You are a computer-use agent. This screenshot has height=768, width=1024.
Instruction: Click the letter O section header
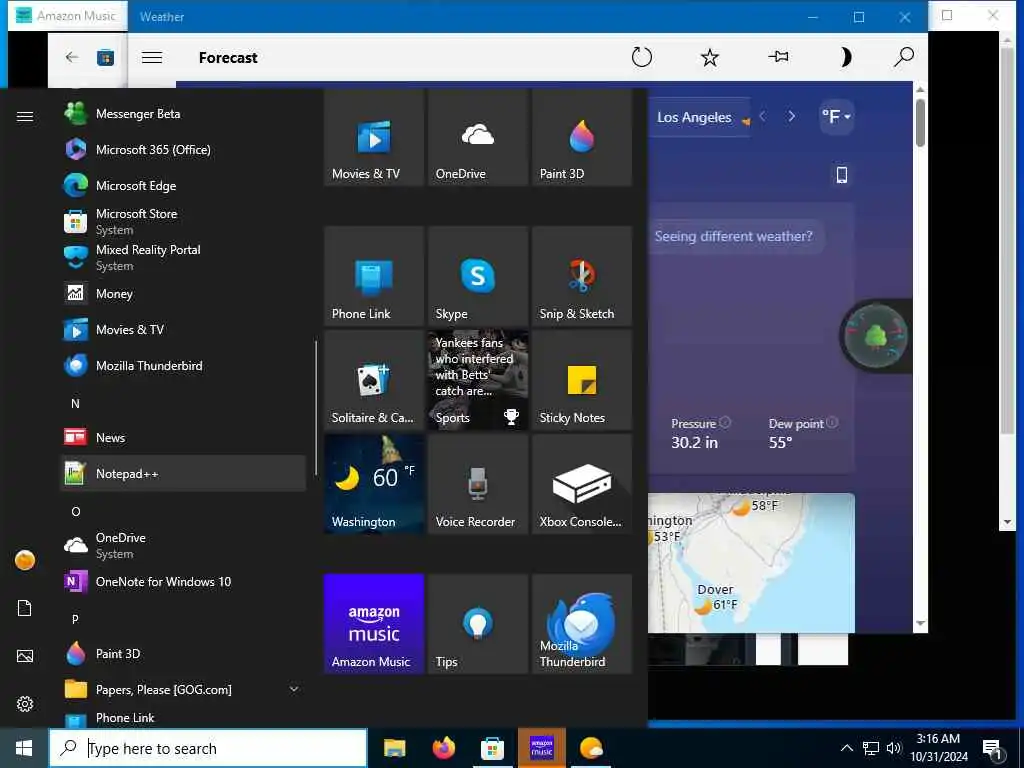(75, 511)
